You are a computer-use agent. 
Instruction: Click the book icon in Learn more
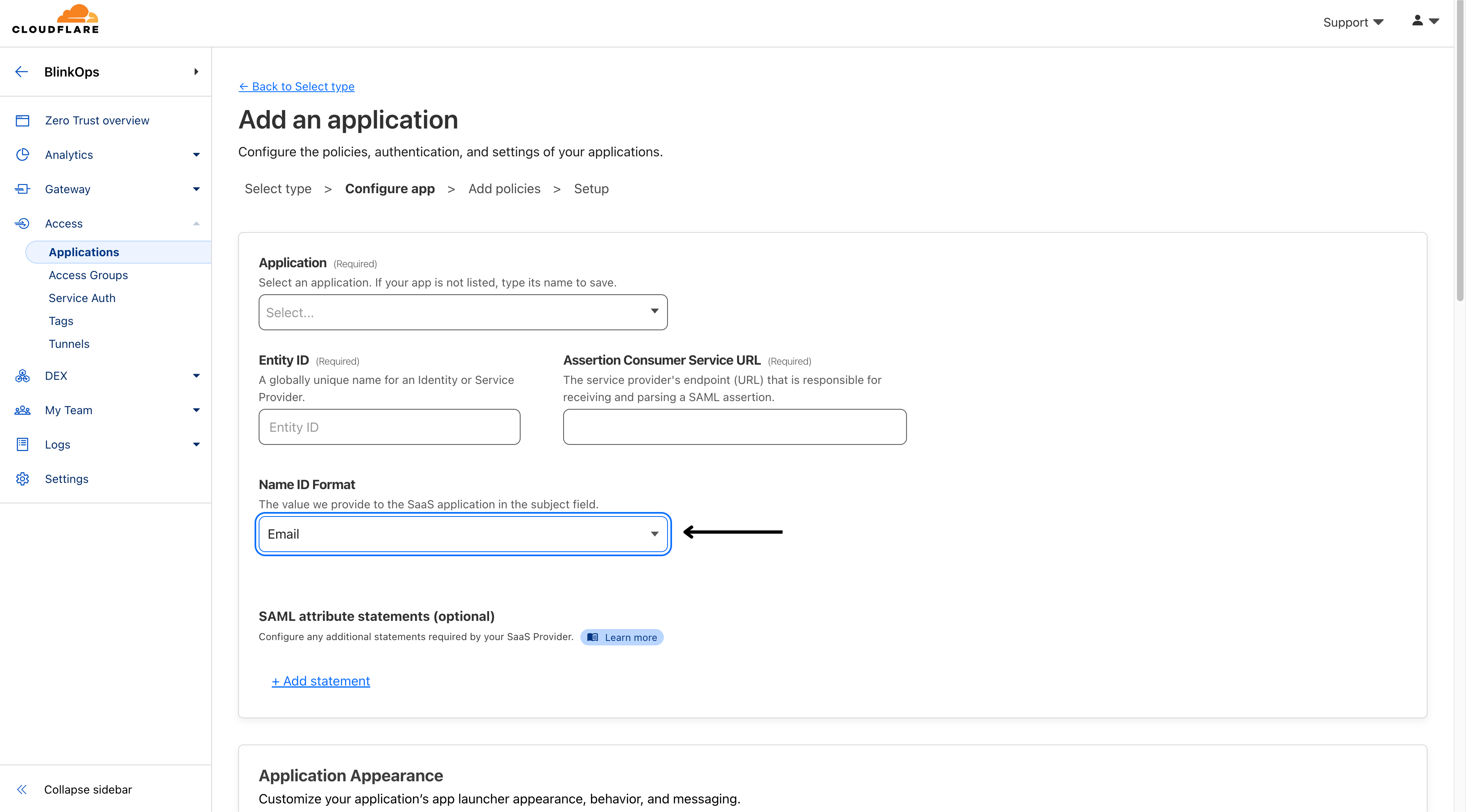tap(593, 637)
